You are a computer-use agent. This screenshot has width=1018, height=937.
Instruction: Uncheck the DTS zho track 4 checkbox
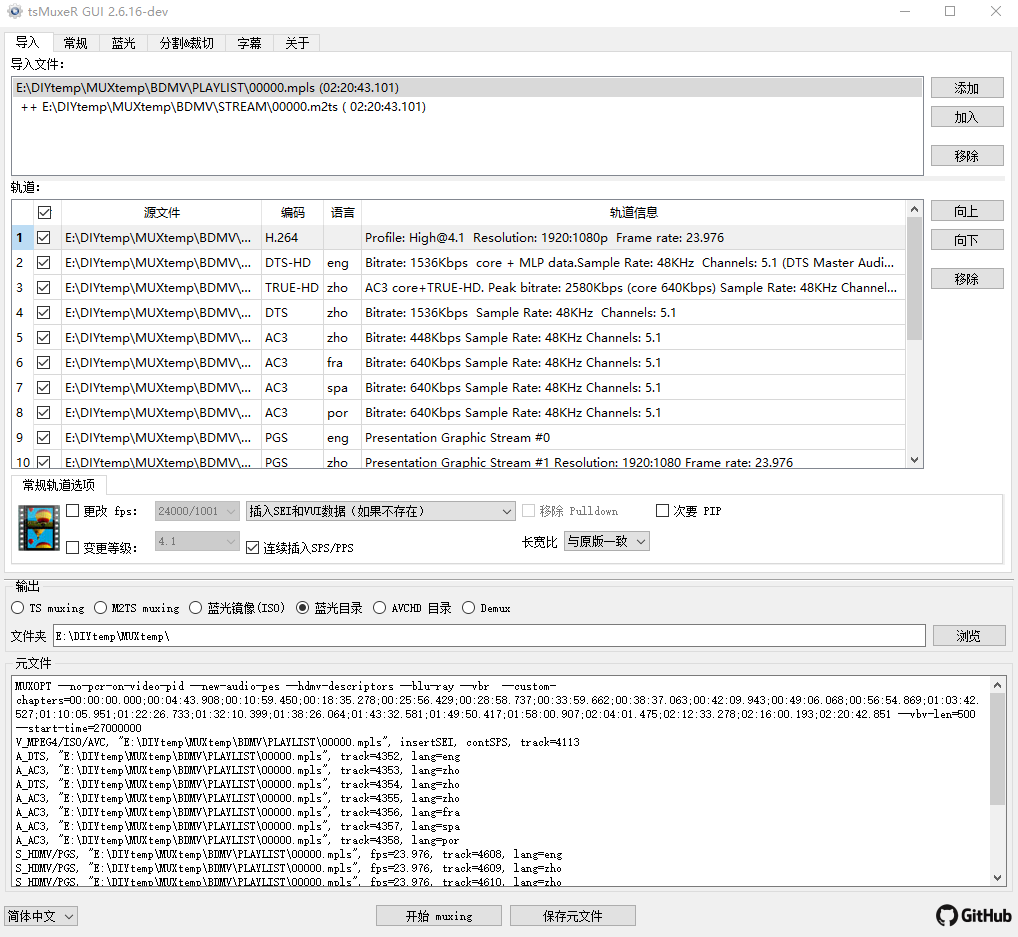(43, 312)
